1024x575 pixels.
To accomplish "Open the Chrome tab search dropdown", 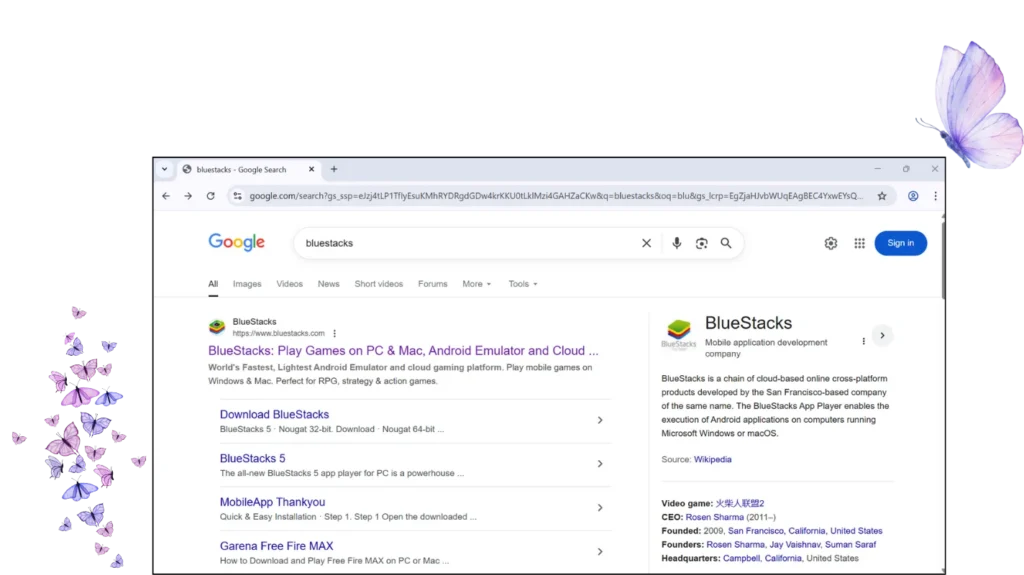I will tap(165, 169).
